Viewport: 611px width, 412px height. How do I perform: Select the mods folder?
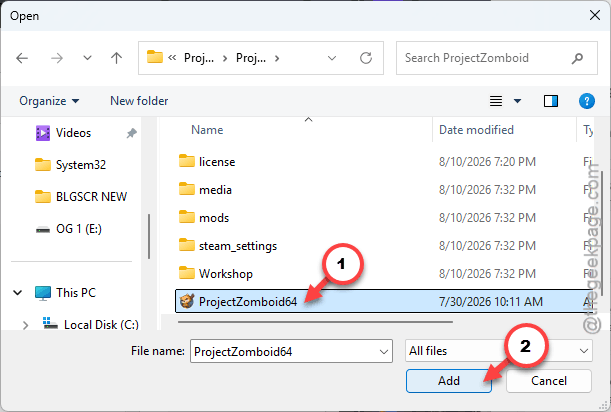tap(214, 218)
